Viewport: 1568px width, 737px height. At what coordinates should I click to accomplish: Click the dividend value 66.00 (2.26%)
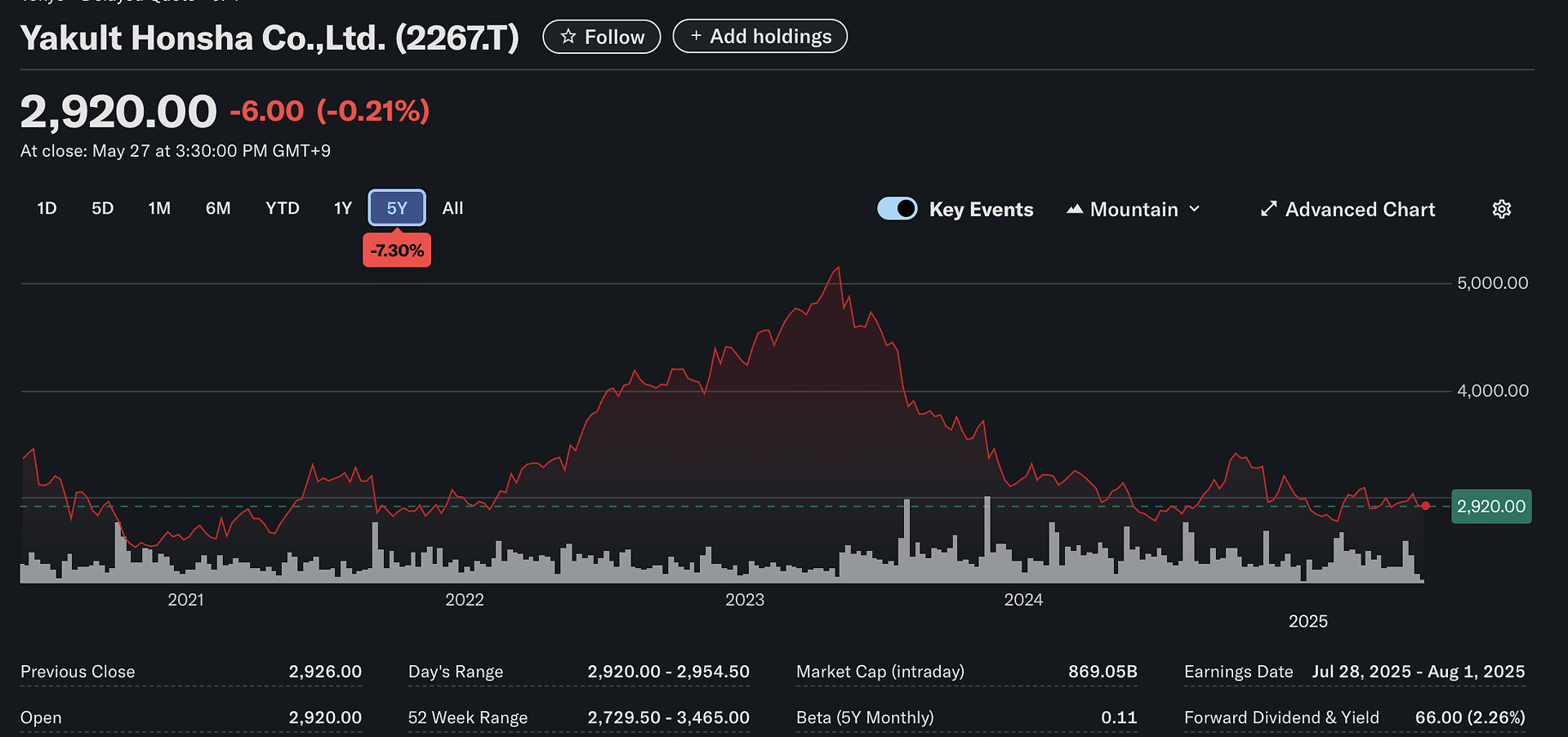[x=1470, y=717]
